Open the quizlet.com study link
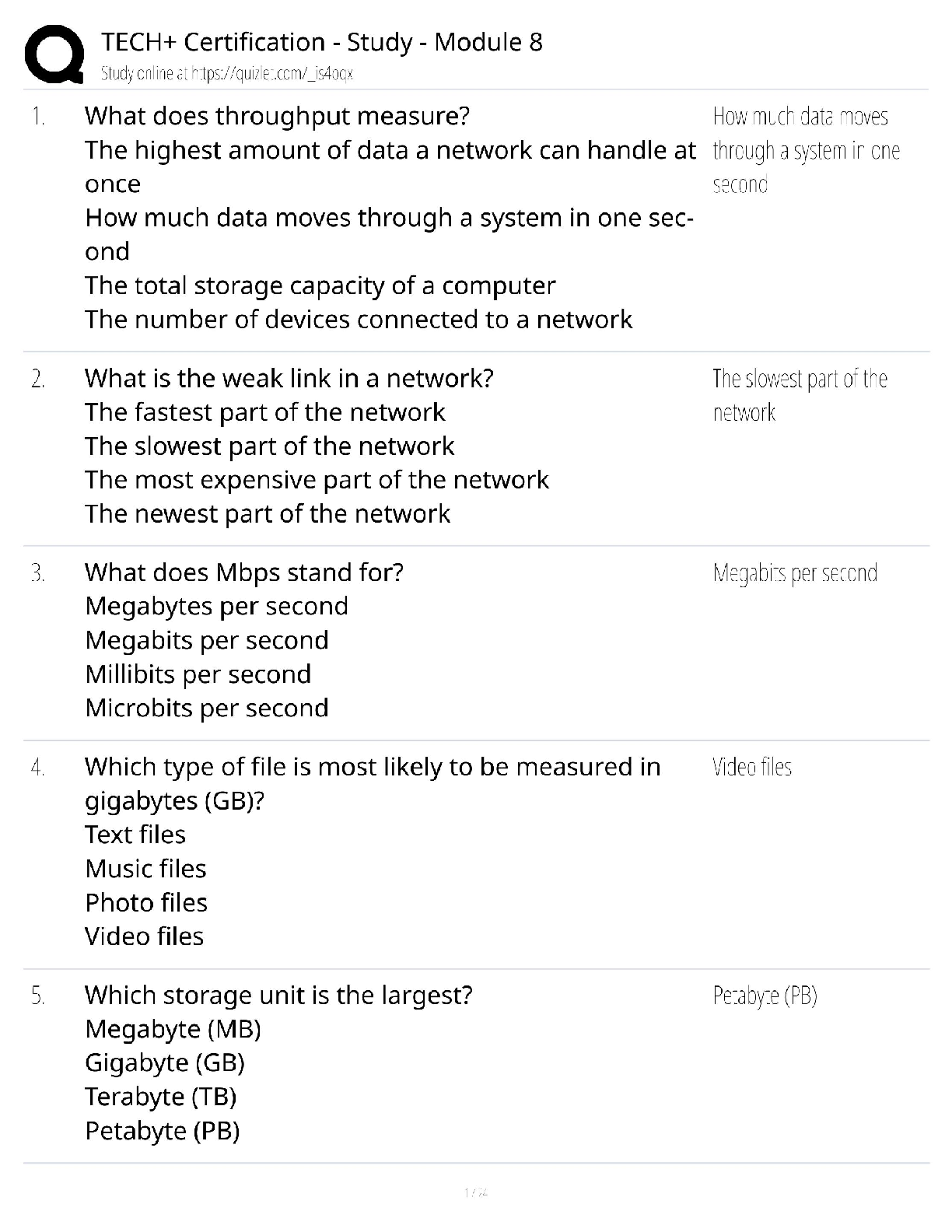This screenshot has width=952, height=1232. (227, 74)
